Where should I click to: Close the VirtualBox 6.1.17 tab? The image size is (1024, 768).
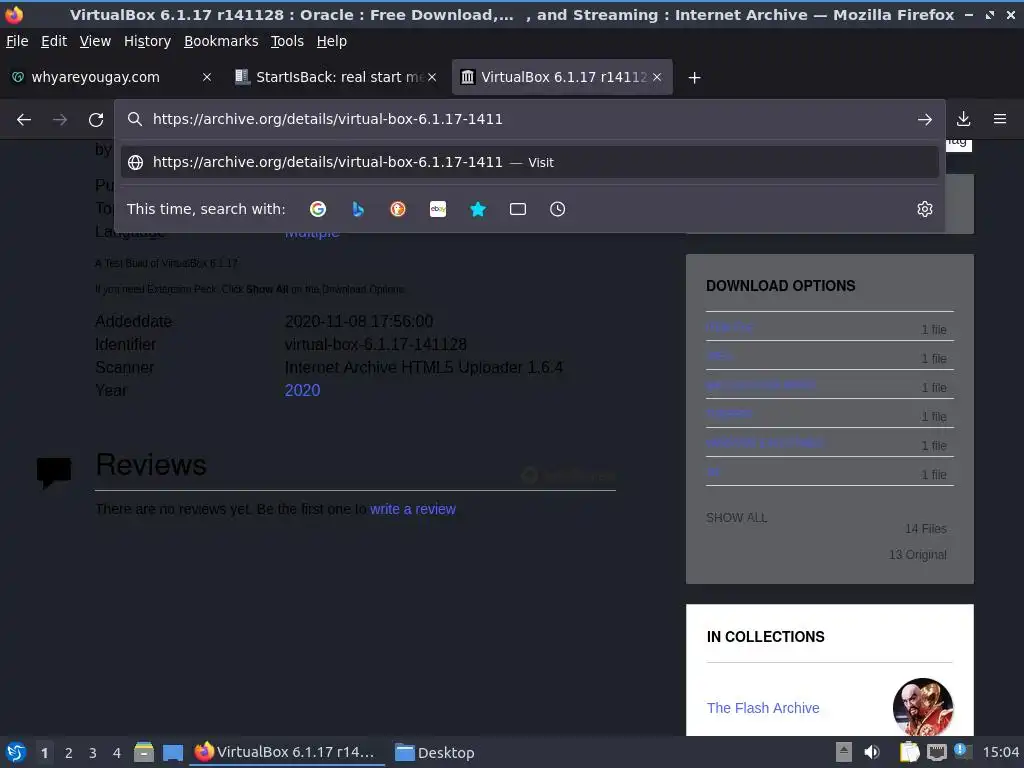(x=657, y=77)
